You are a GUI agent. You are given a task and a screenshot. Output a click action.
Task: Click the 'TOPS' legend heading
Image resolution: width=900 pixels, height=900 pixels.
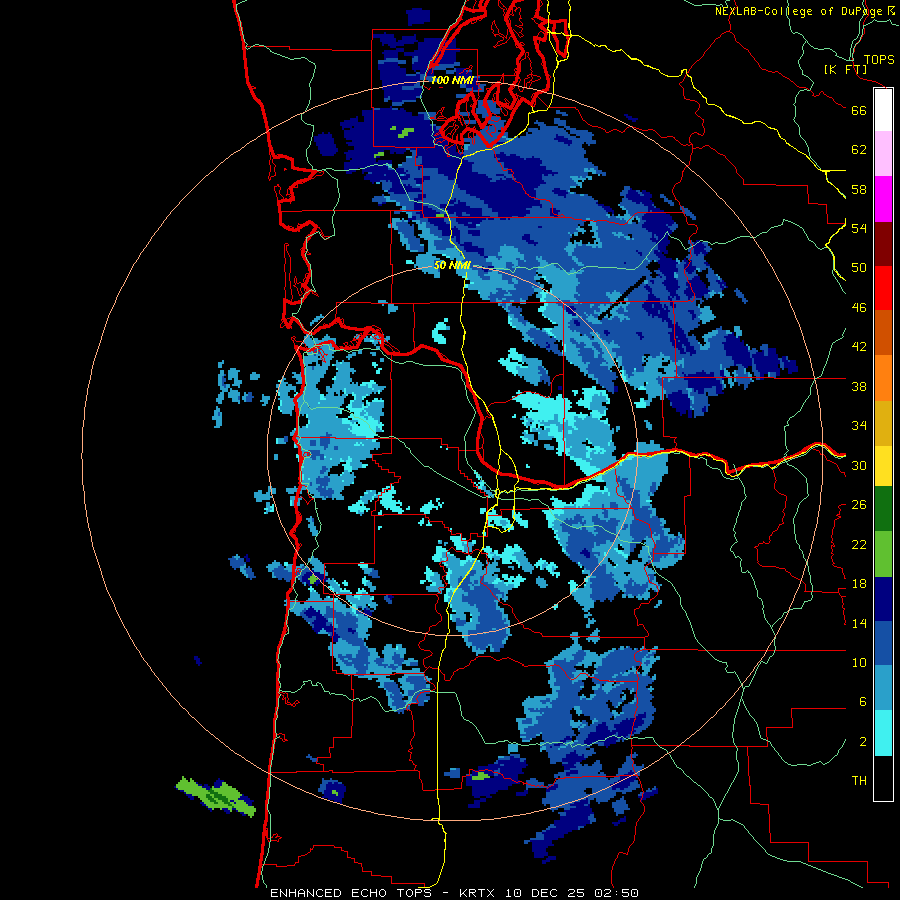pyautogui.click(x=879, y=59)
